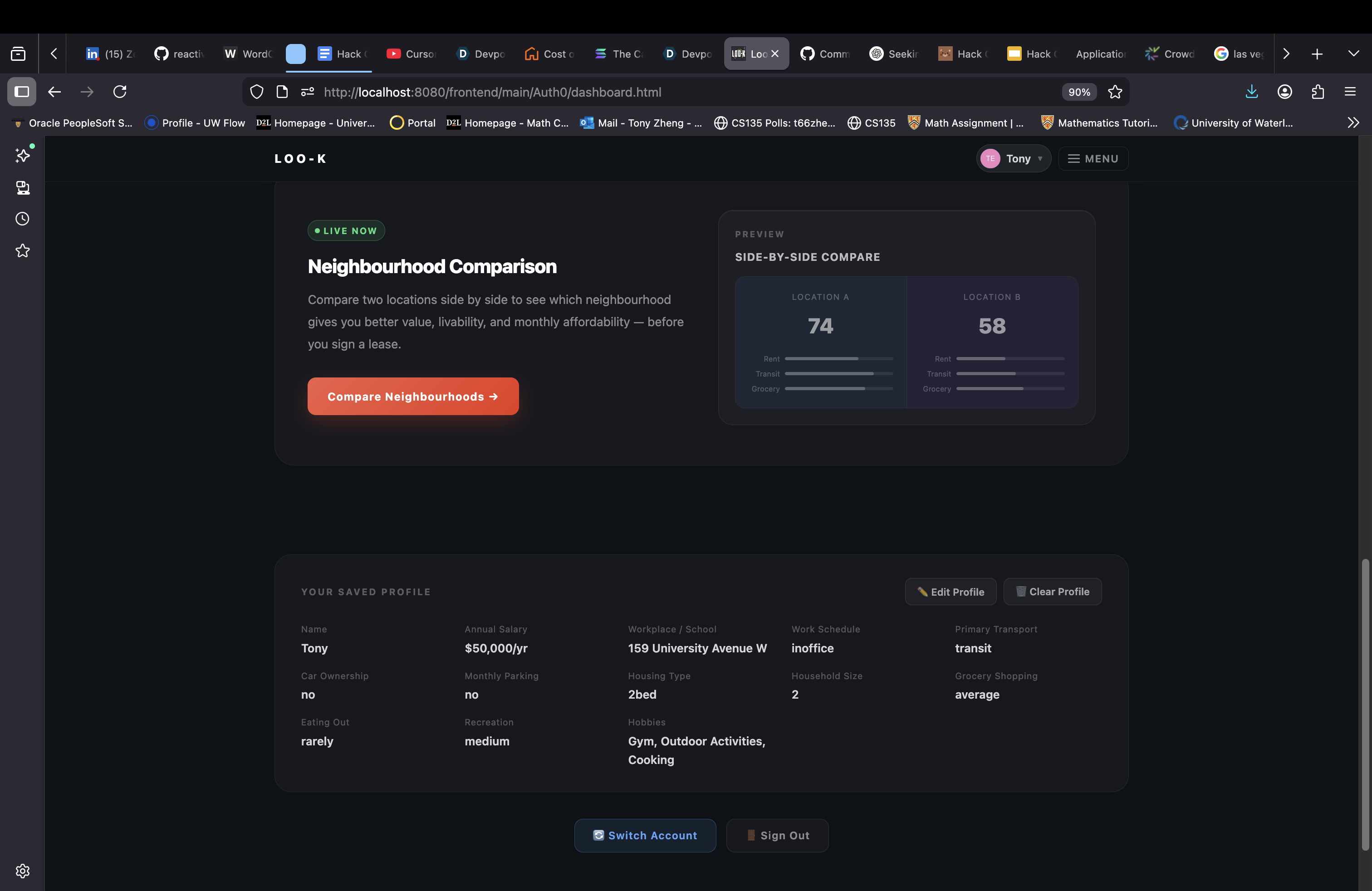Open the MENU hamburger button

[1093, 158]
